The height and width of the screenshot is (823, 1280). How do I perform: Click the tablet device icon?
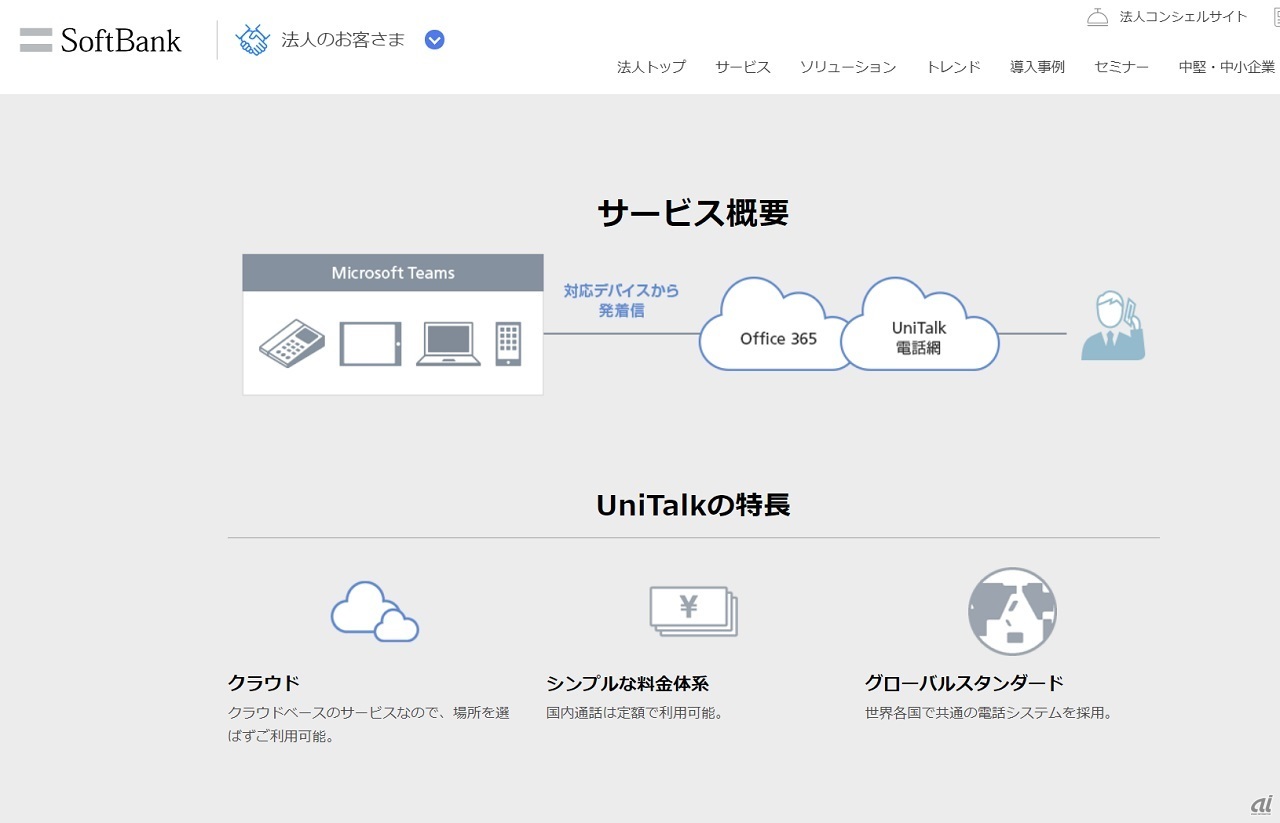click(x=370, y=344)
